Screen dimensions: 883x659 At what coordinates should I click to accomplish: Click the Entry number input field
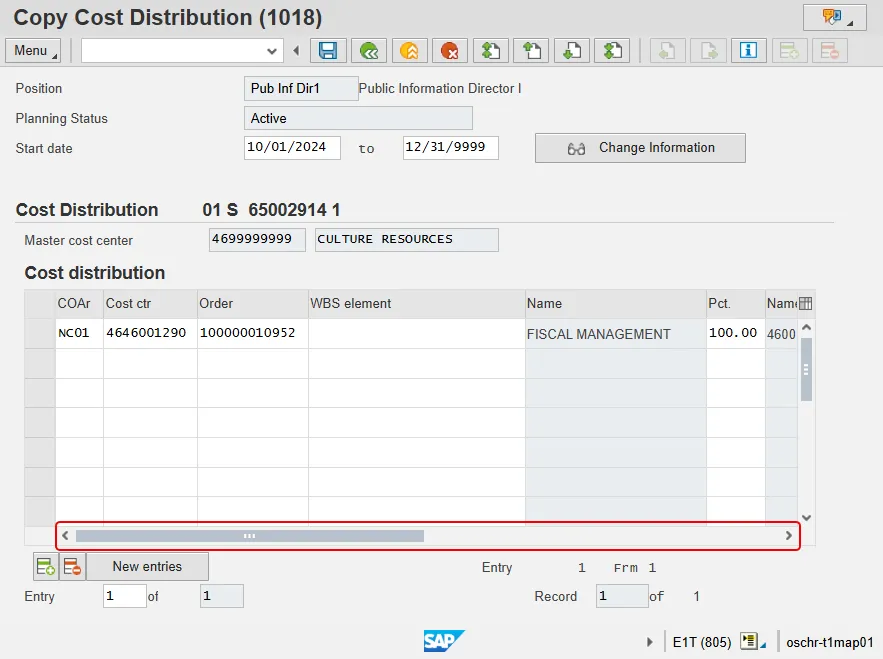[124, 597]
